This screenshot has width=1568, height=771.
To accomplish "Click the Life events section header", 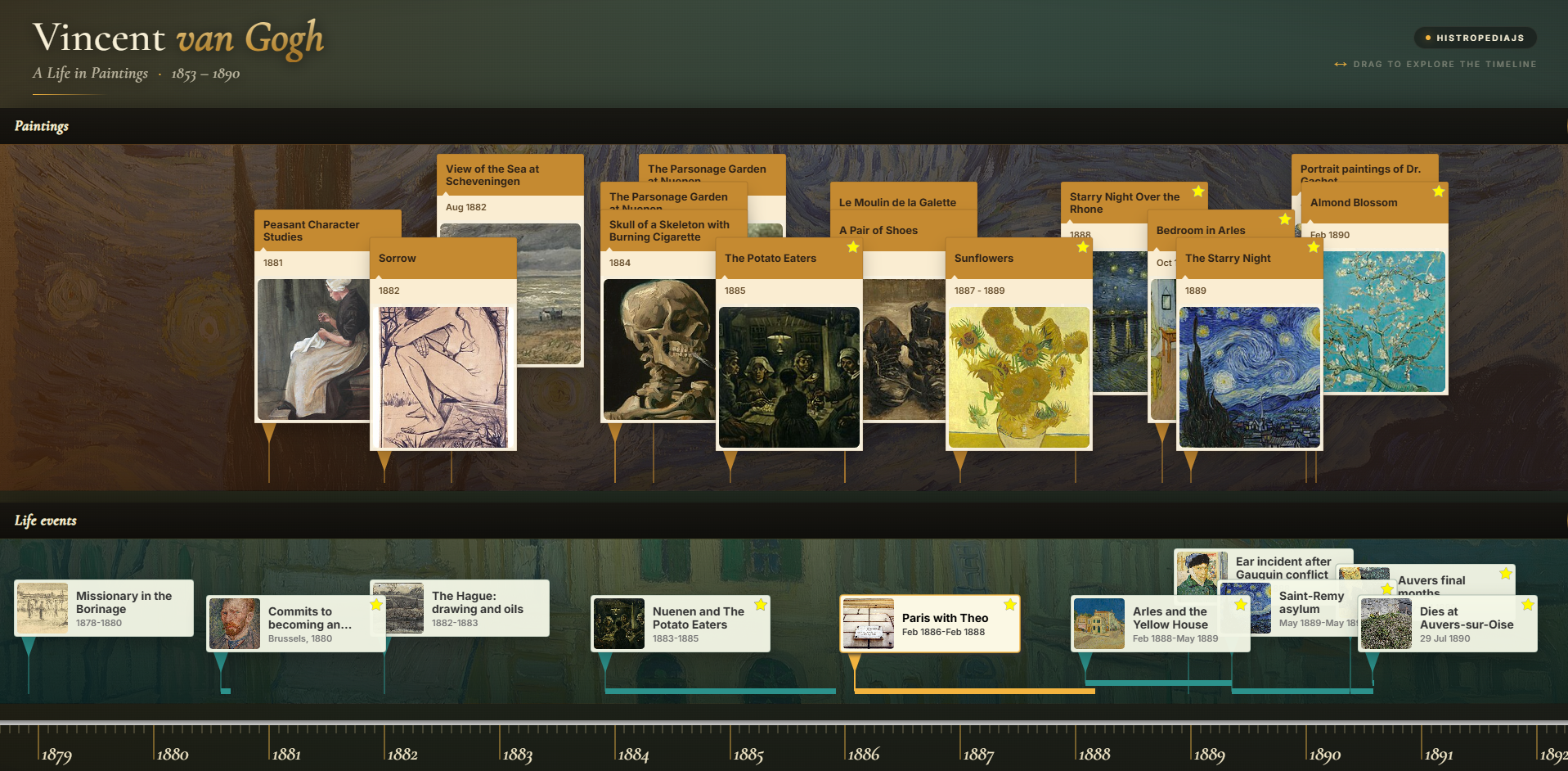I will [x=46, y=521].
